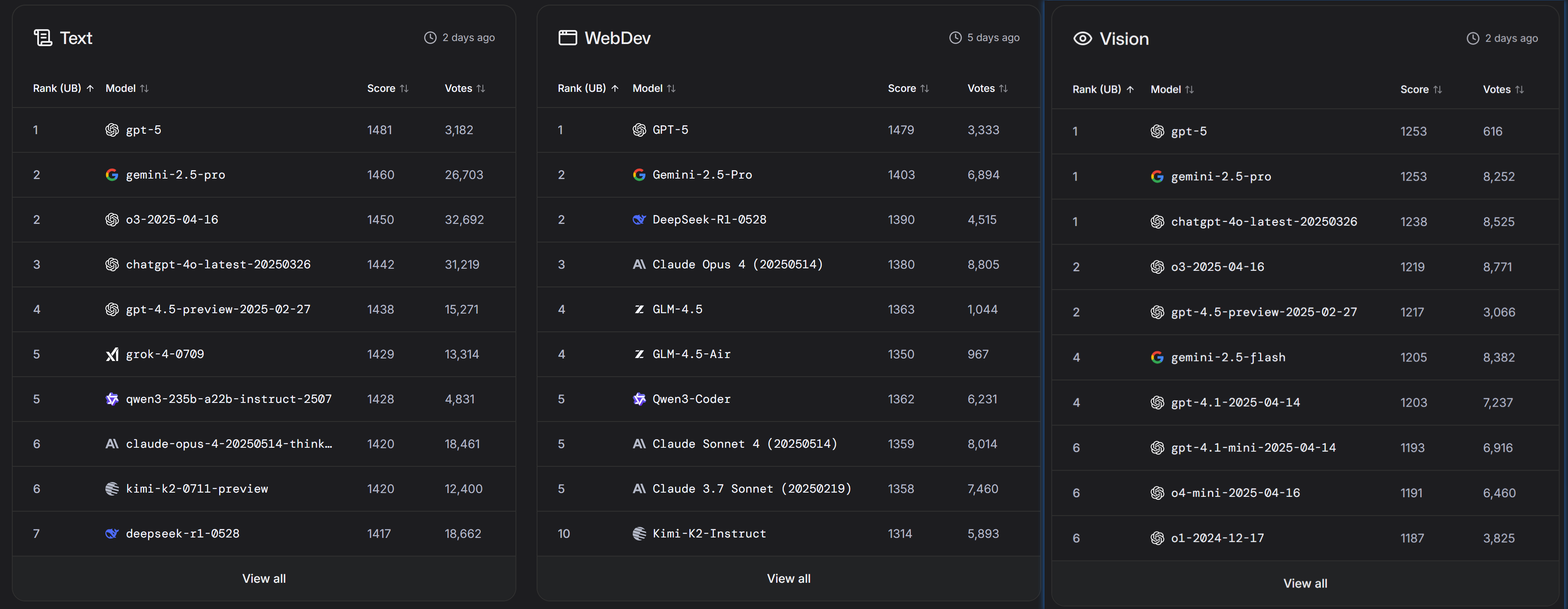Click rank 10 in WebDev table
This screenshot has height=609, width=1568.
564,534
